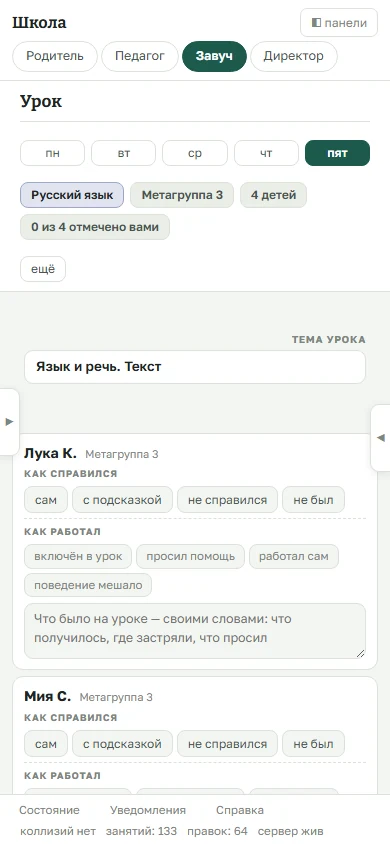The image size is (390, 844).
Task: Mark Мия С. as не был
Action: 314,744
